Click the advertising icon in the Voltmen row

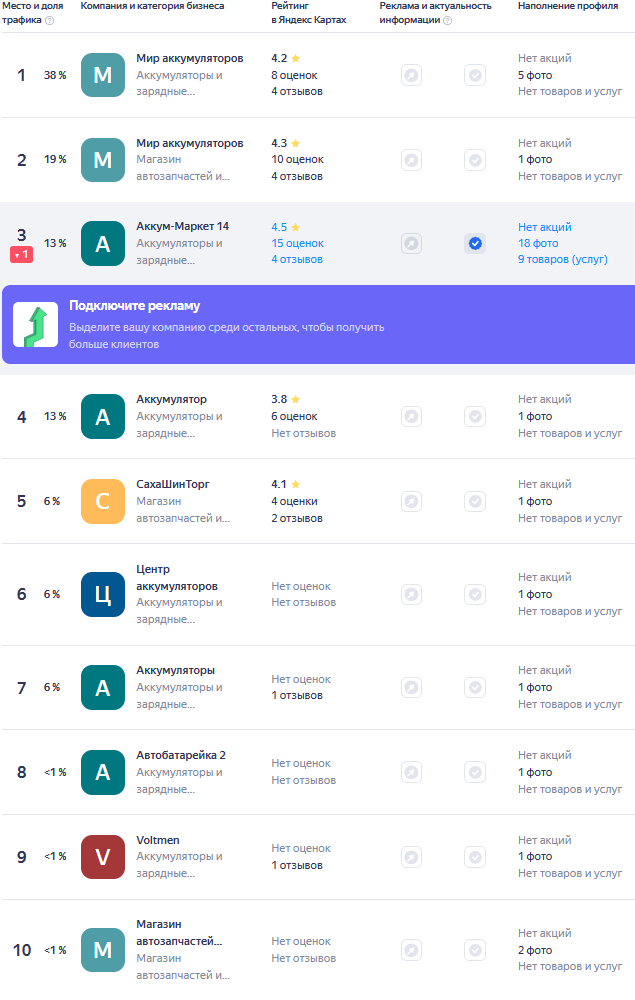tap(412, 857)
